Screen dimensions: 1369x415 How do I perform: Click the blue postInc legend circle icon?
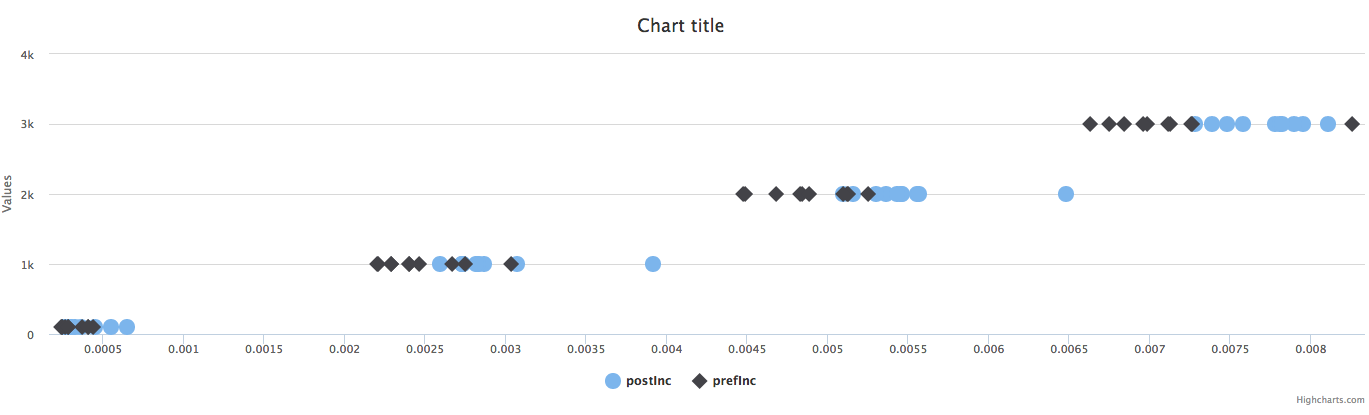click(x=613, y=381)
